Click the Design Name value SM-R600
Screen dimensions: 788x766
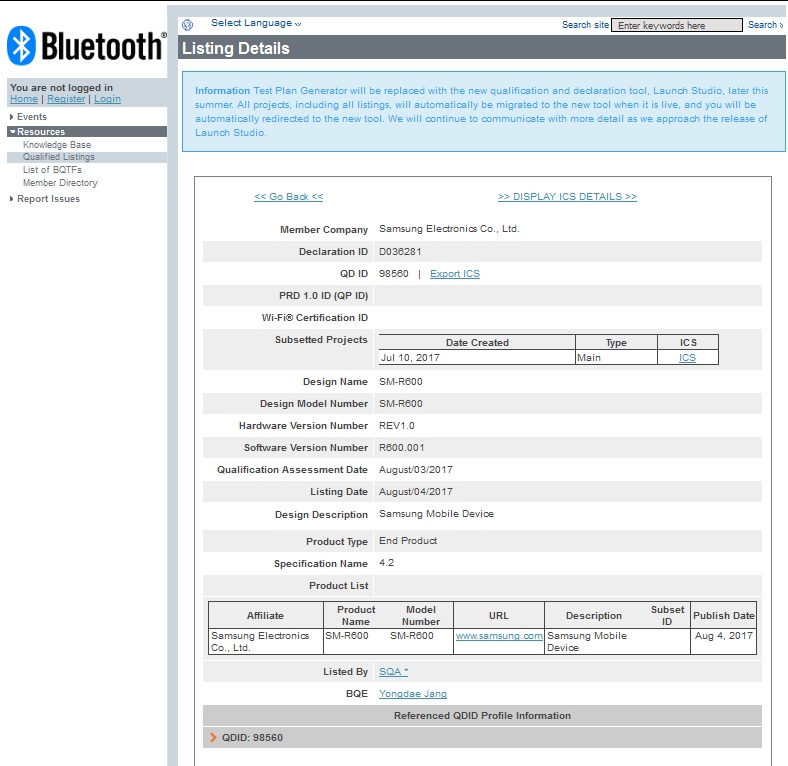(x=401, y=381)
